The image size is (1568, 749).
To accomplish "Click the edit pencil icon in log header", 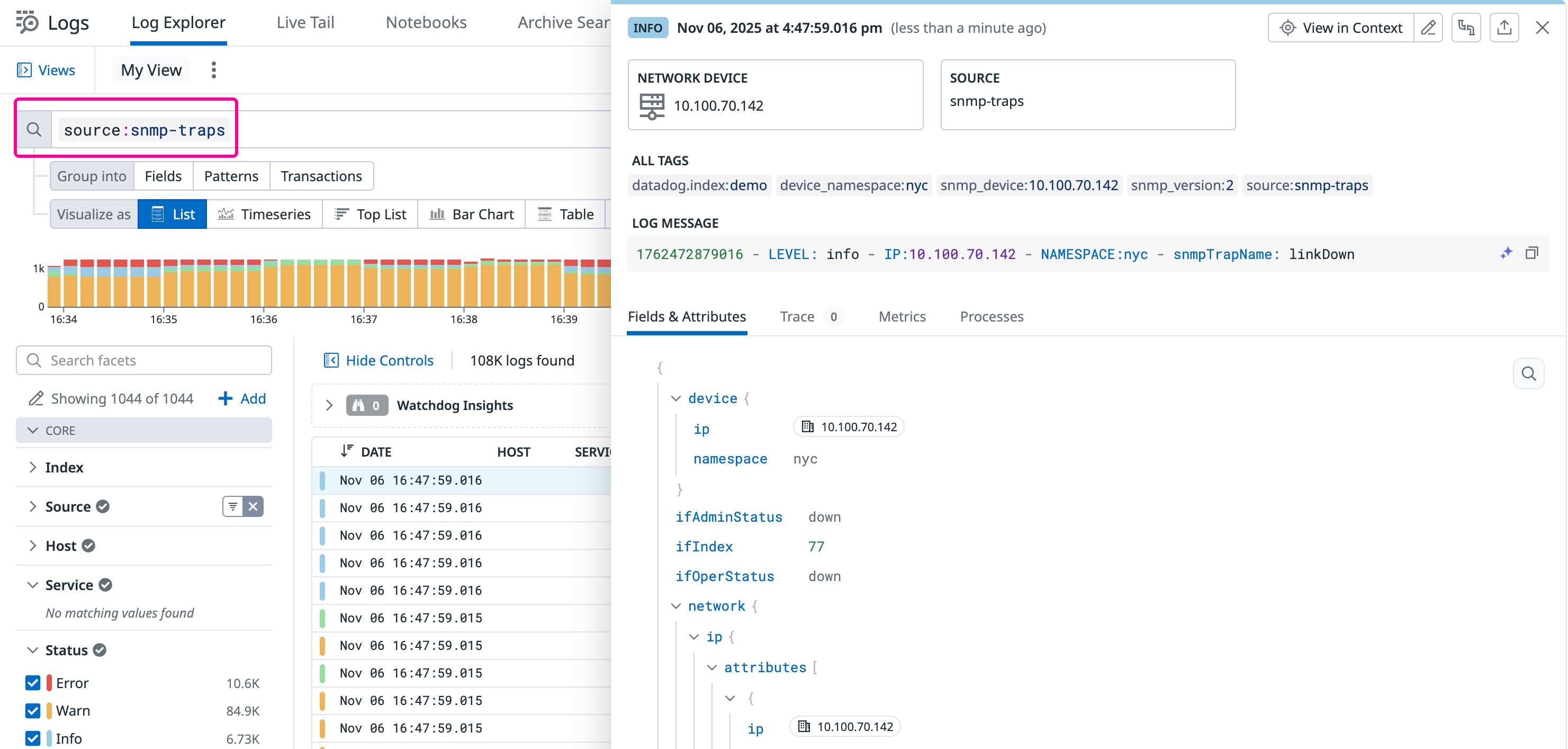I will 1428,28.
